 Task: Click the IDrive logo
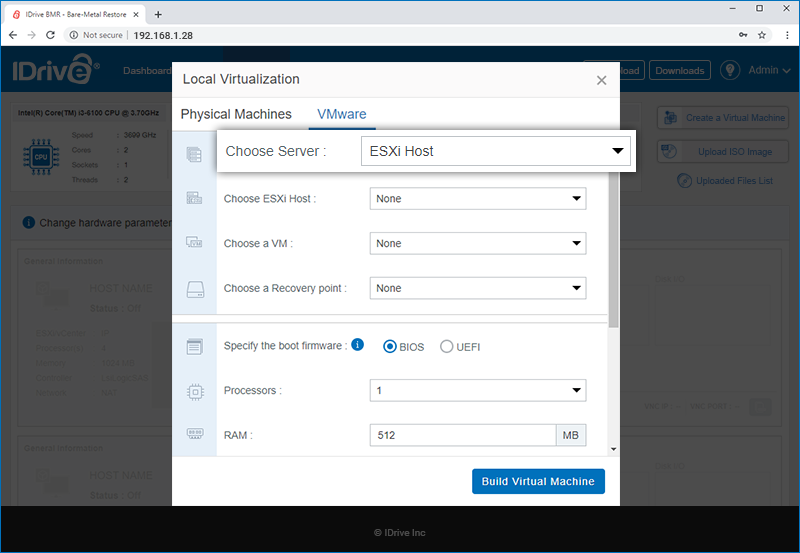[56, 69]
